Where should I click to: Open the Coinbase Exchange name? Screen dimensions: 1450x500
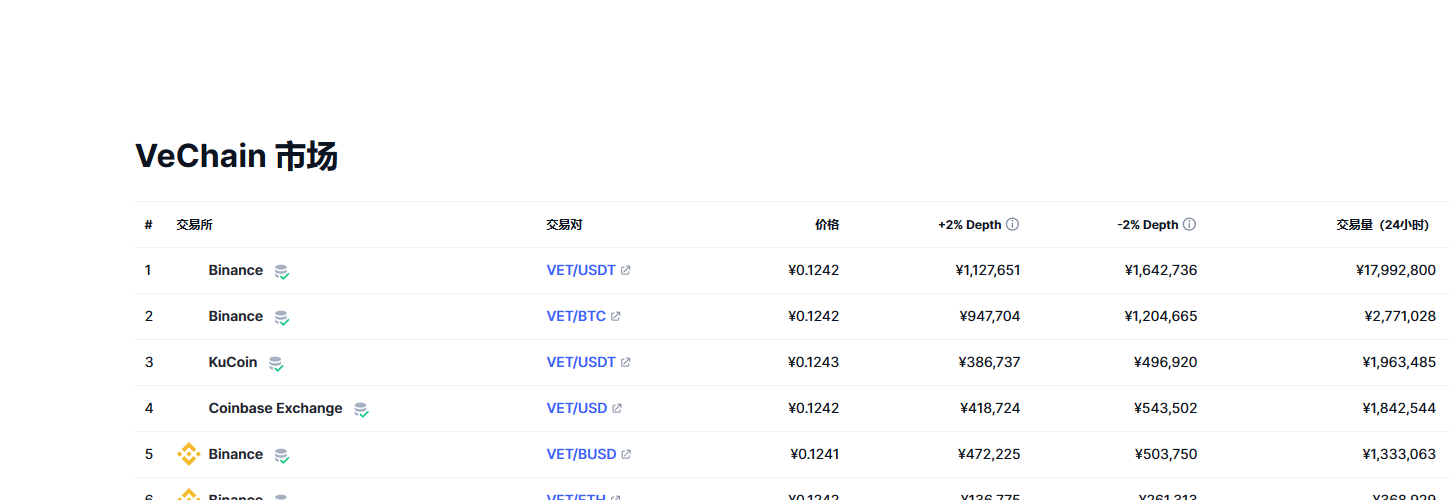[x=275, y=408]
